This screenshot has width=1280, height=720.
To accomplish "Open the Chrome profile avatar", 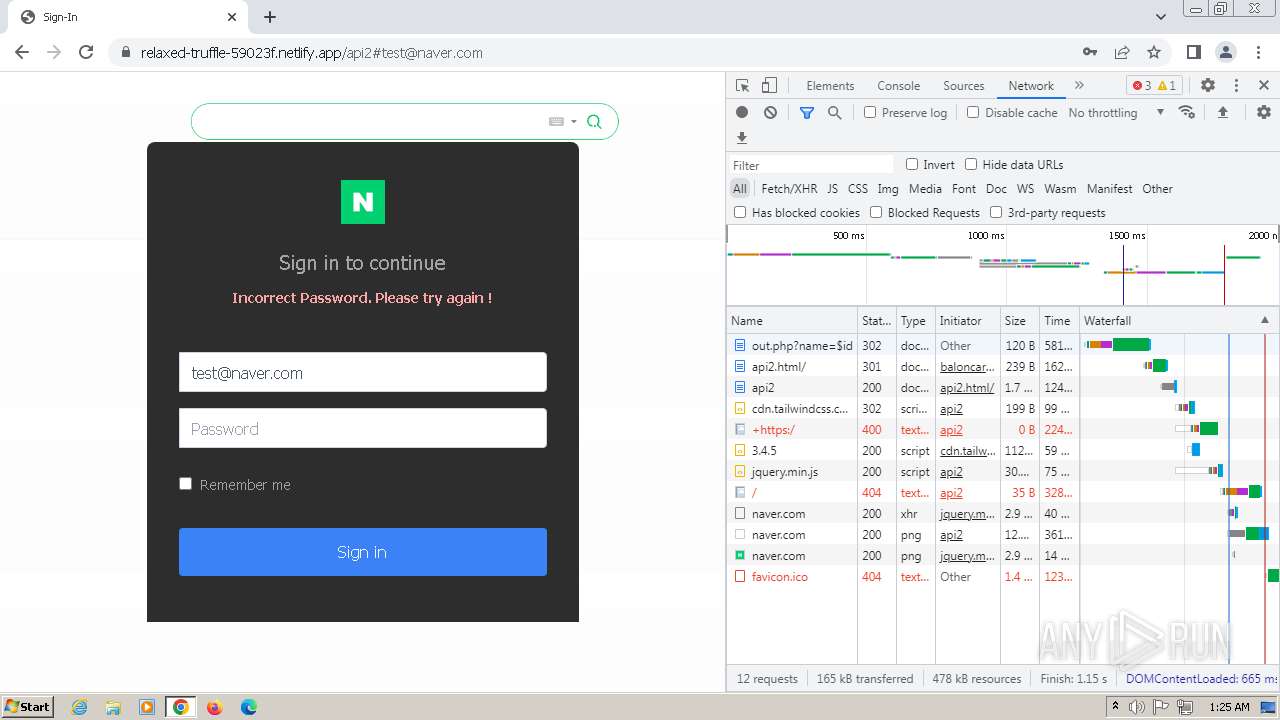I will pyautogui.click(x=1225, y=52).
